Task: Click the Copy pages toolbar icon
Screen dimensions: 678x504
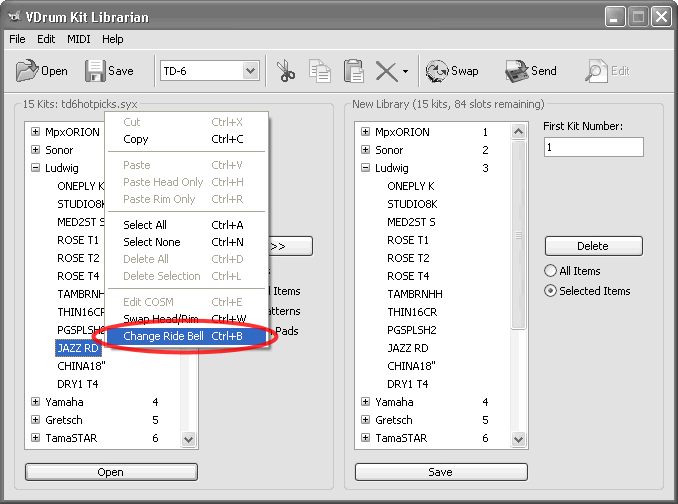Action: tap(320, 71)
